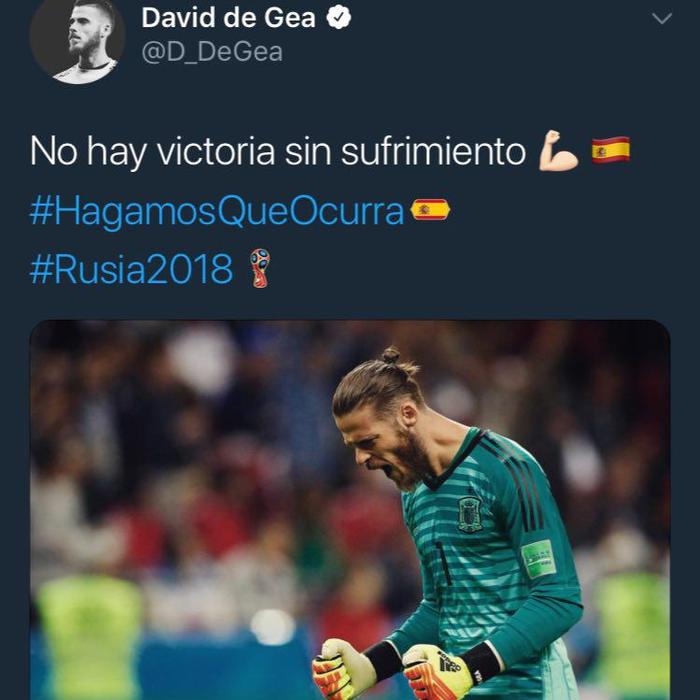Open the #Rusia2018 hashtag
700x700 pixels.
coord(131,269)
